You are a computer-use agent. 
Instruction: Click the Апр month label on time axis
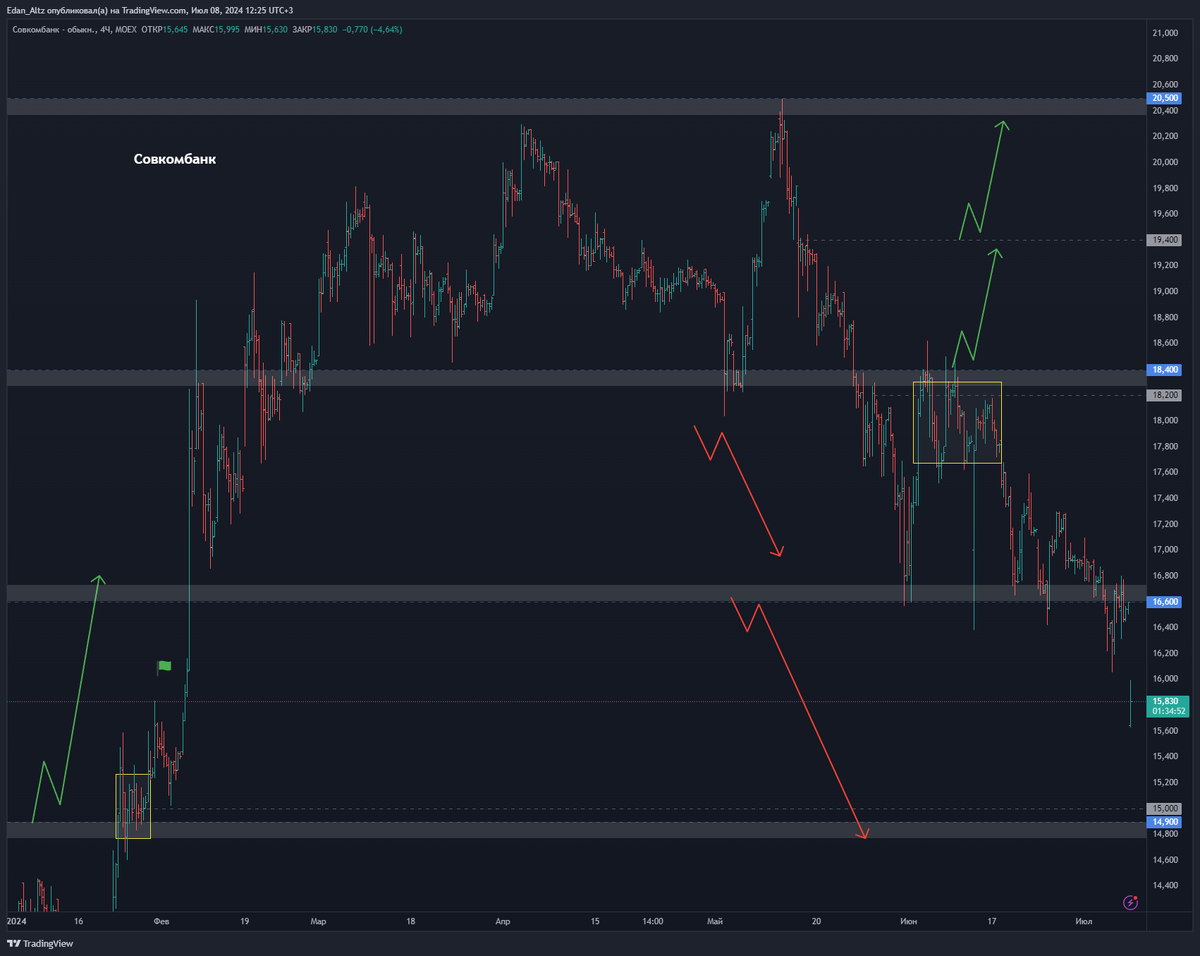point(502,920)
